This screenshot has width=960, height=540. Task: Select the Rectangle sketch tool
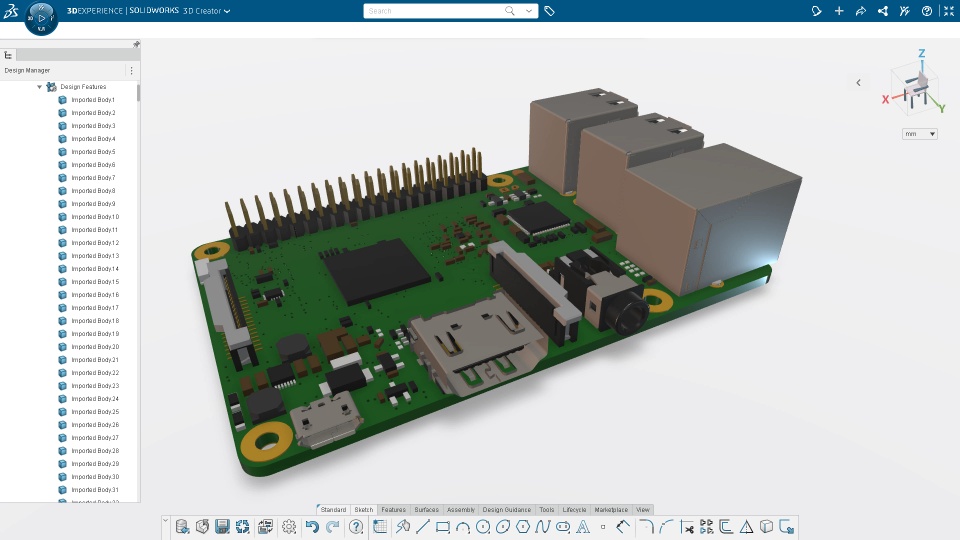(443, 527)
